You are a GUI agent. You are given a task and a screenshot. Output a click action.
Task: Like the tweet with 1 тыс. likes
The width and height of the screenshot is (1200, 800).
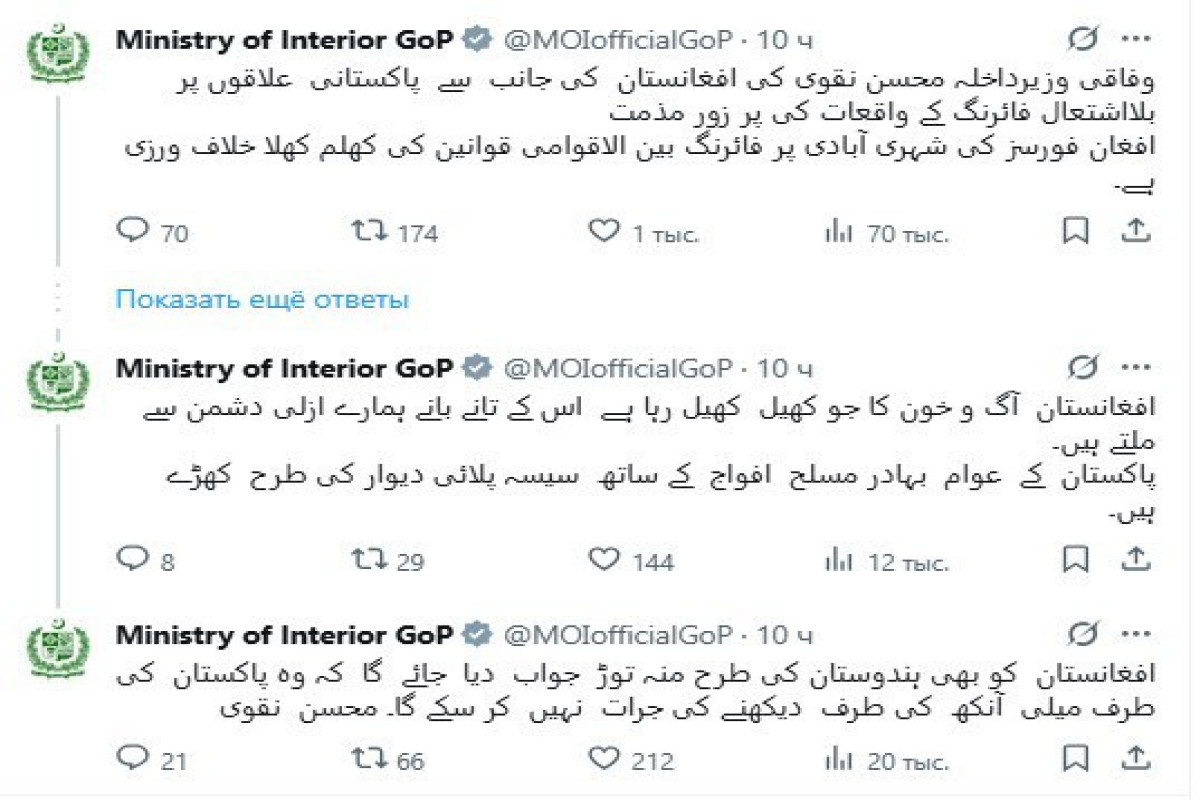[604, 232]
